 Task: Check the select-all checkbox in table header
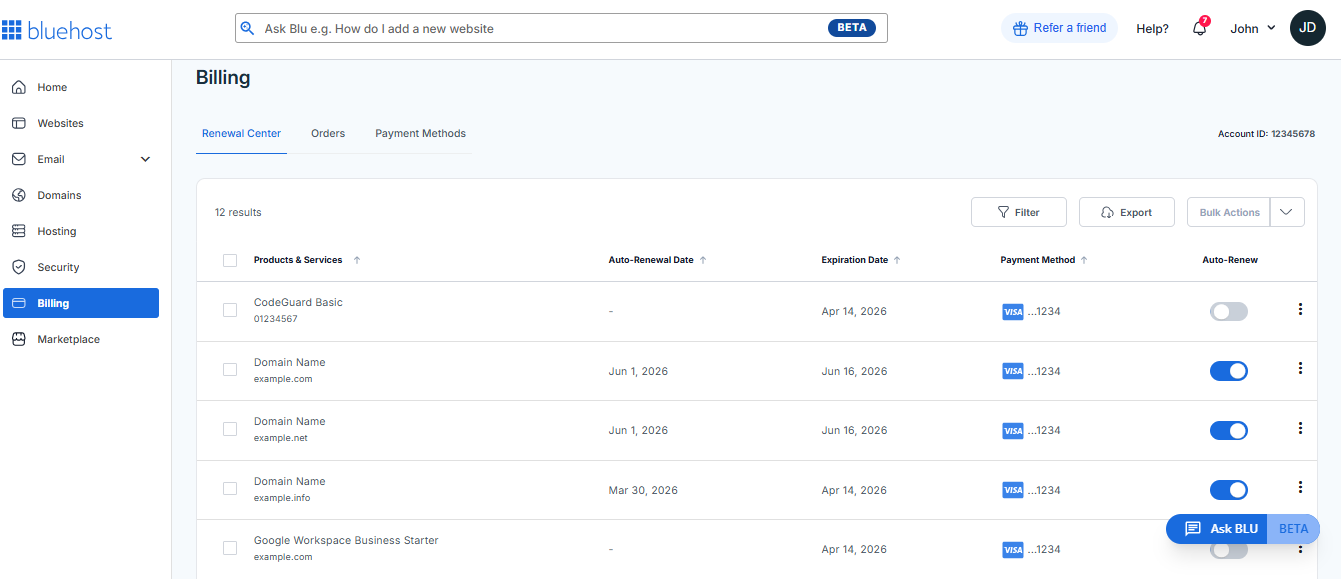click(x=230, y=260)
